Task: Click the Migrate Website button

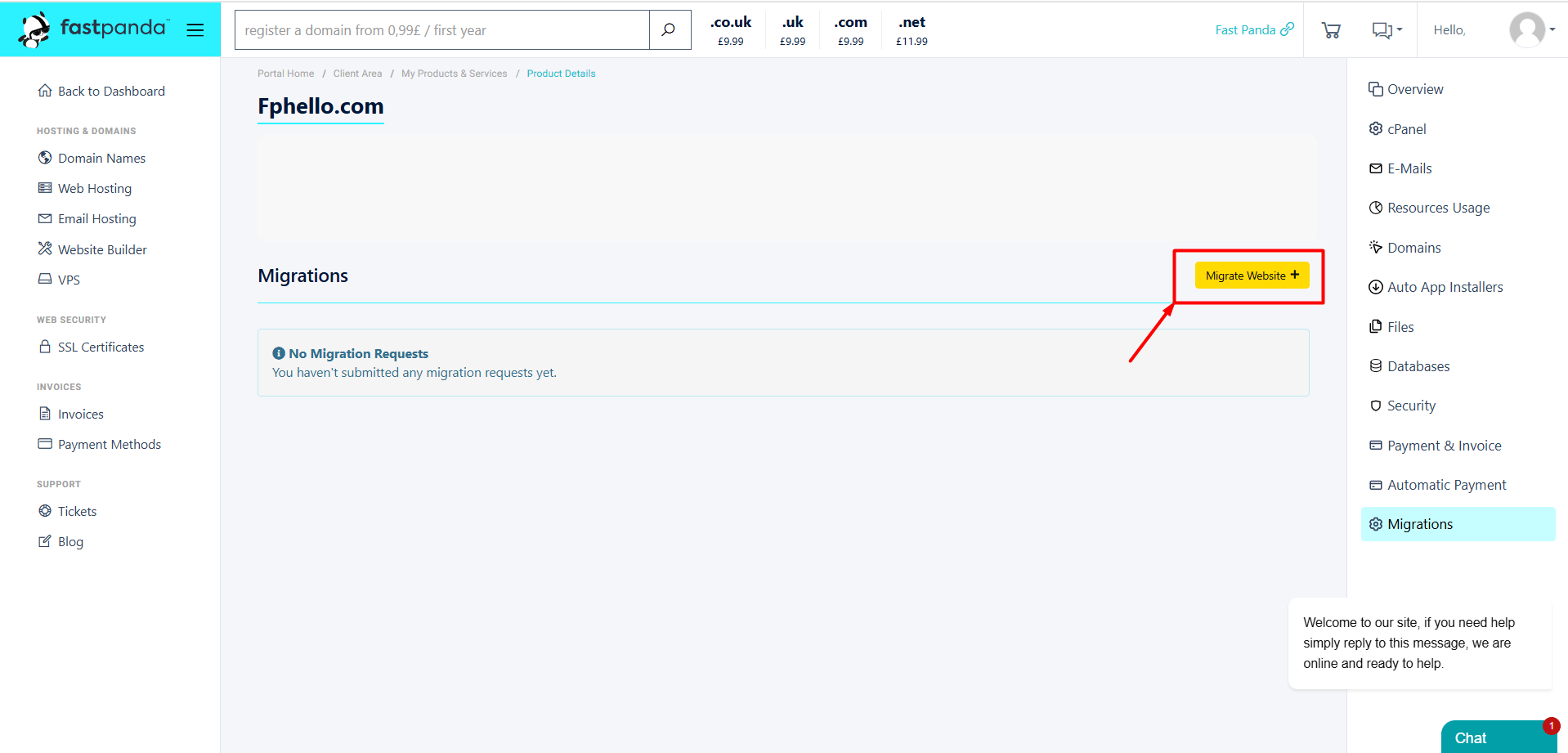Action: click(x=1251, y=276)
